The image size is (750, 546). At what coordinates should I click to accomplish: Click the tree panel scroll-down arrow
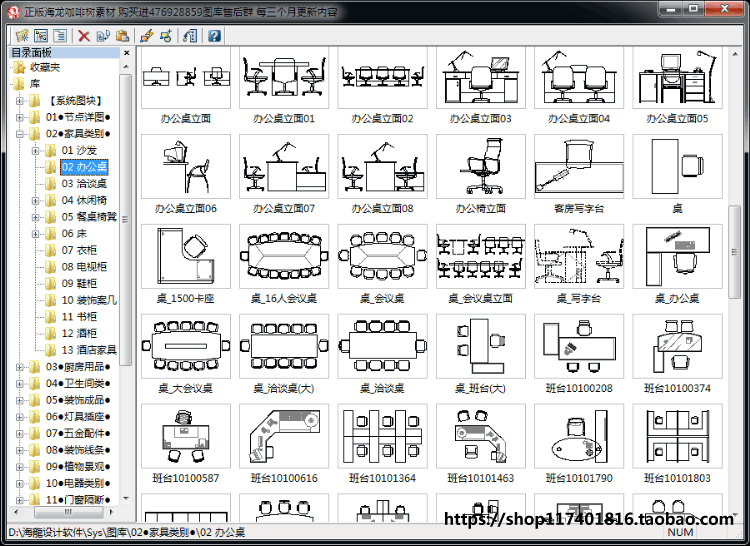click(x=126, y=499)
